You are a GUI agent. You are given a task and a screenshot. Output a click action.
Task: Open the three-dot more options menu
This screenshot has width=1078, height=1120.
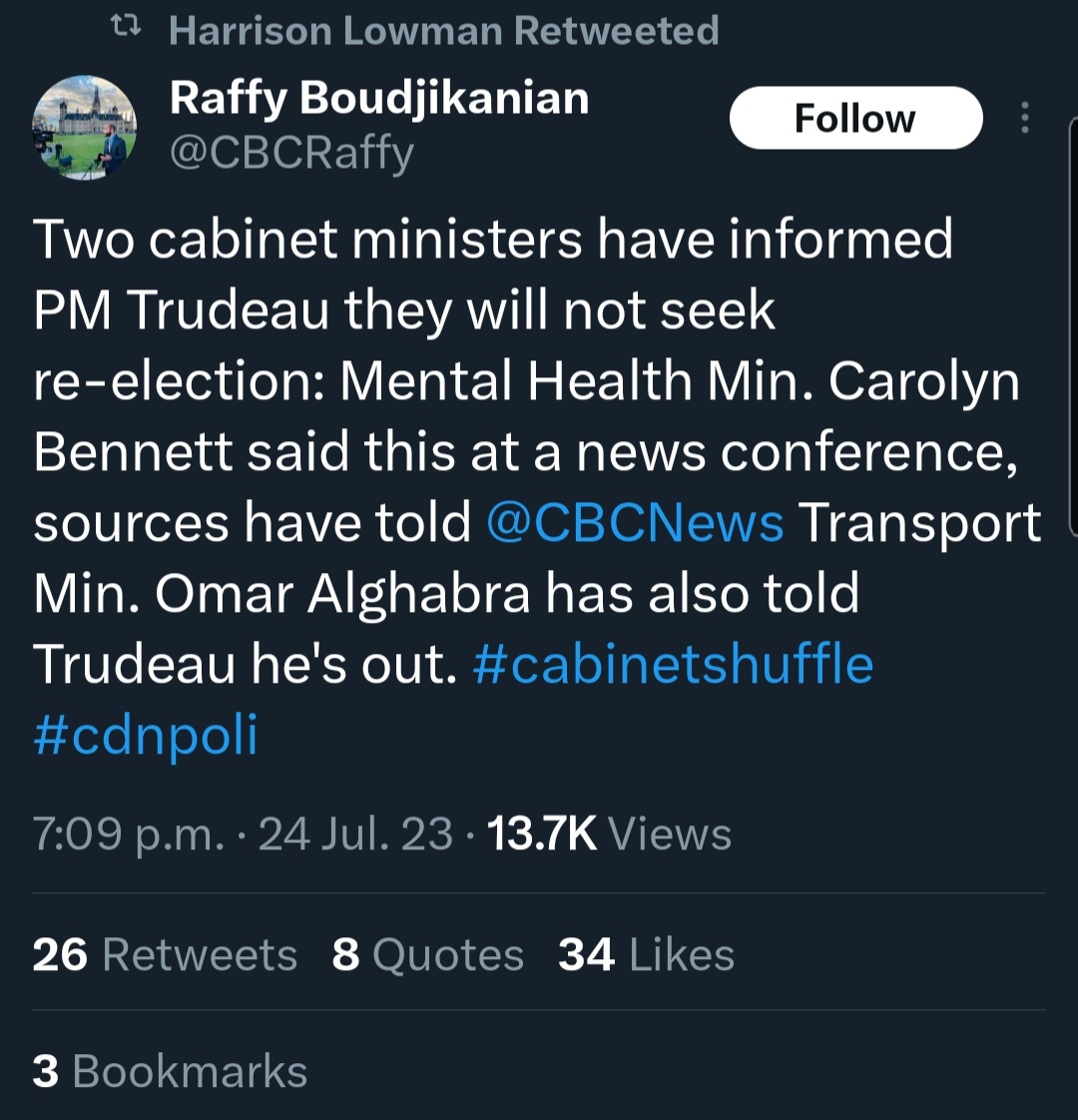pyautogui.click(x=1024, y=119)
